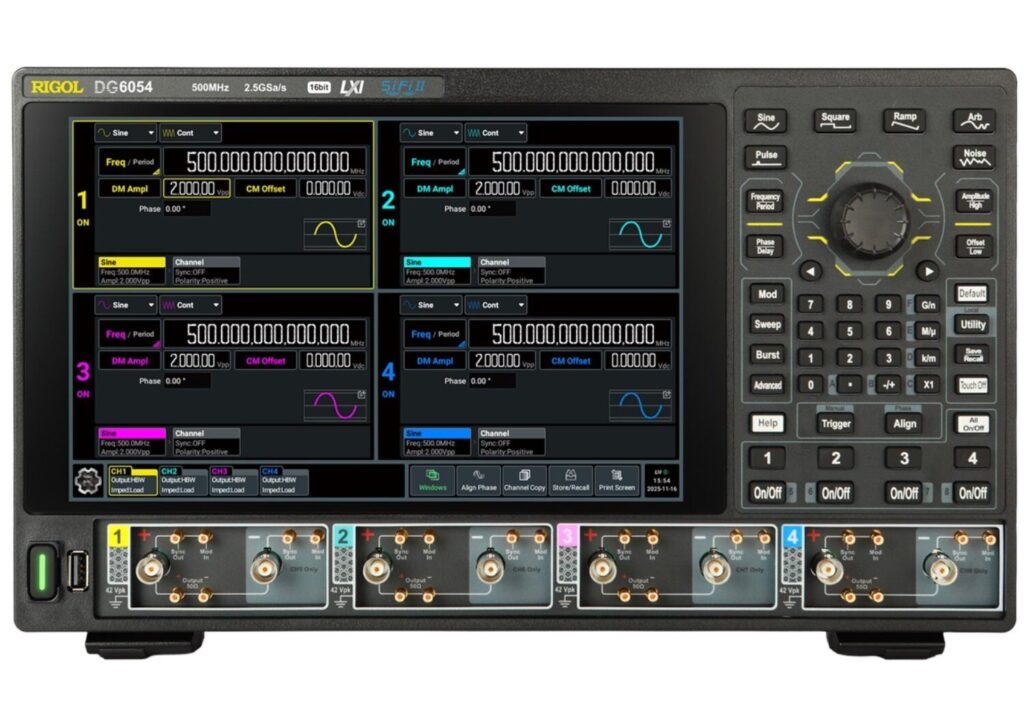Switch Freq / Period toggle in channel 1
The image size is (1024, 724).
[x=129, y=162]
